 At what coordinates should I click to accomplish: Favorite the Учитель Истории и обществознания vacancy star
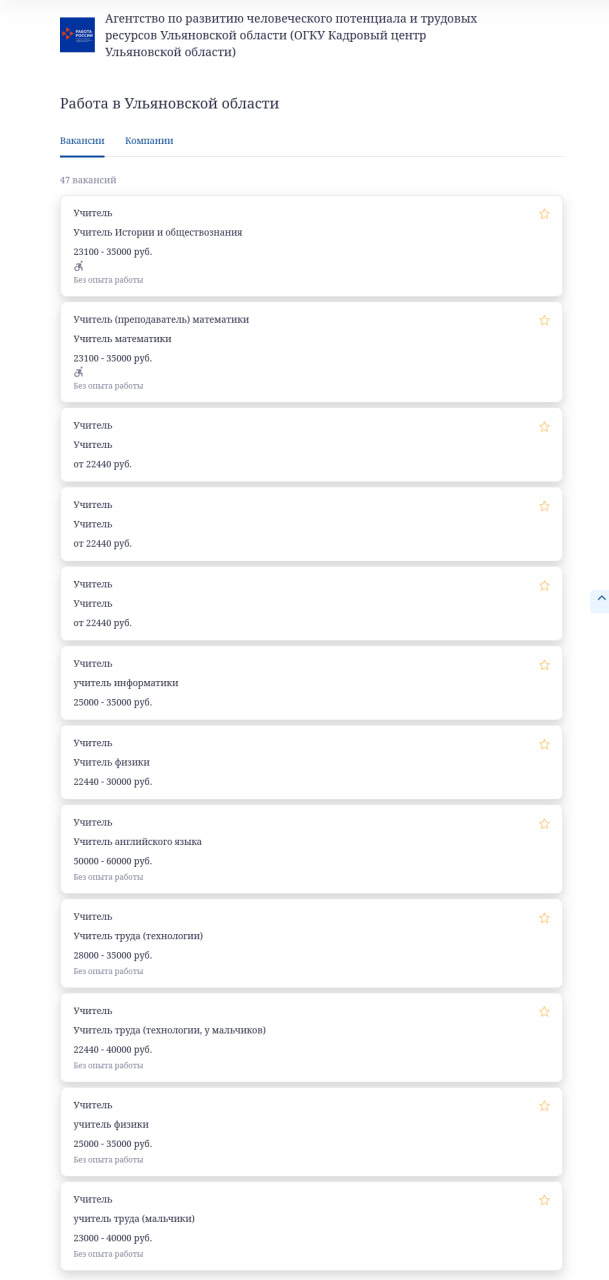coord(544,214)
